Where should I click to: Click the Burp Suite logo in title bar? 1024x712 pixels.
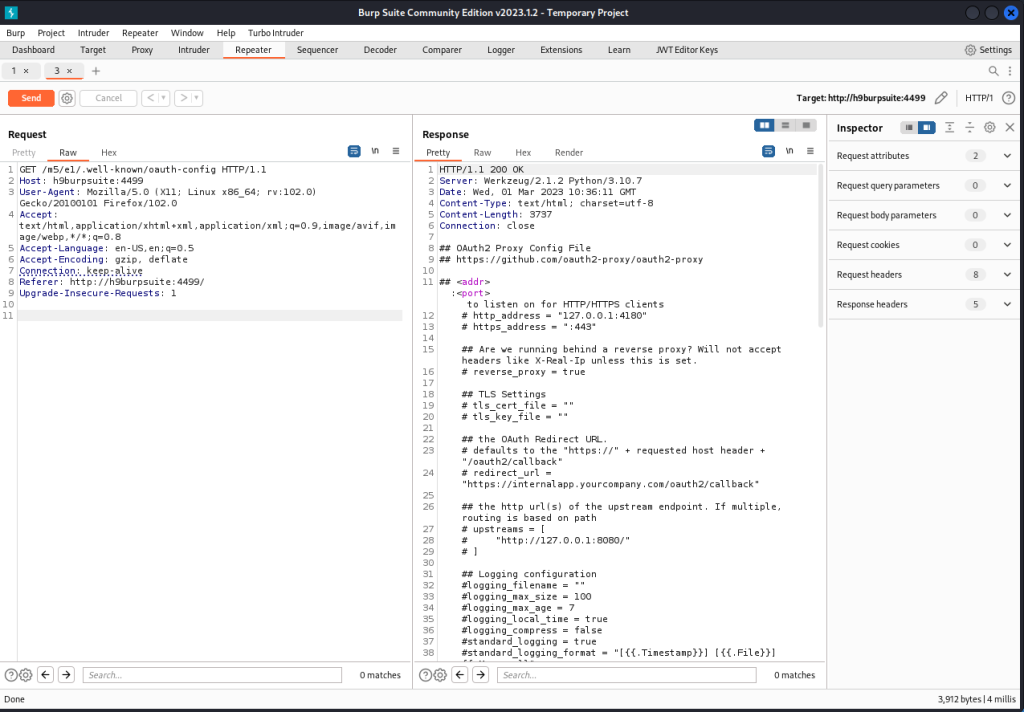pyautogui.click(x=11, y=12)
